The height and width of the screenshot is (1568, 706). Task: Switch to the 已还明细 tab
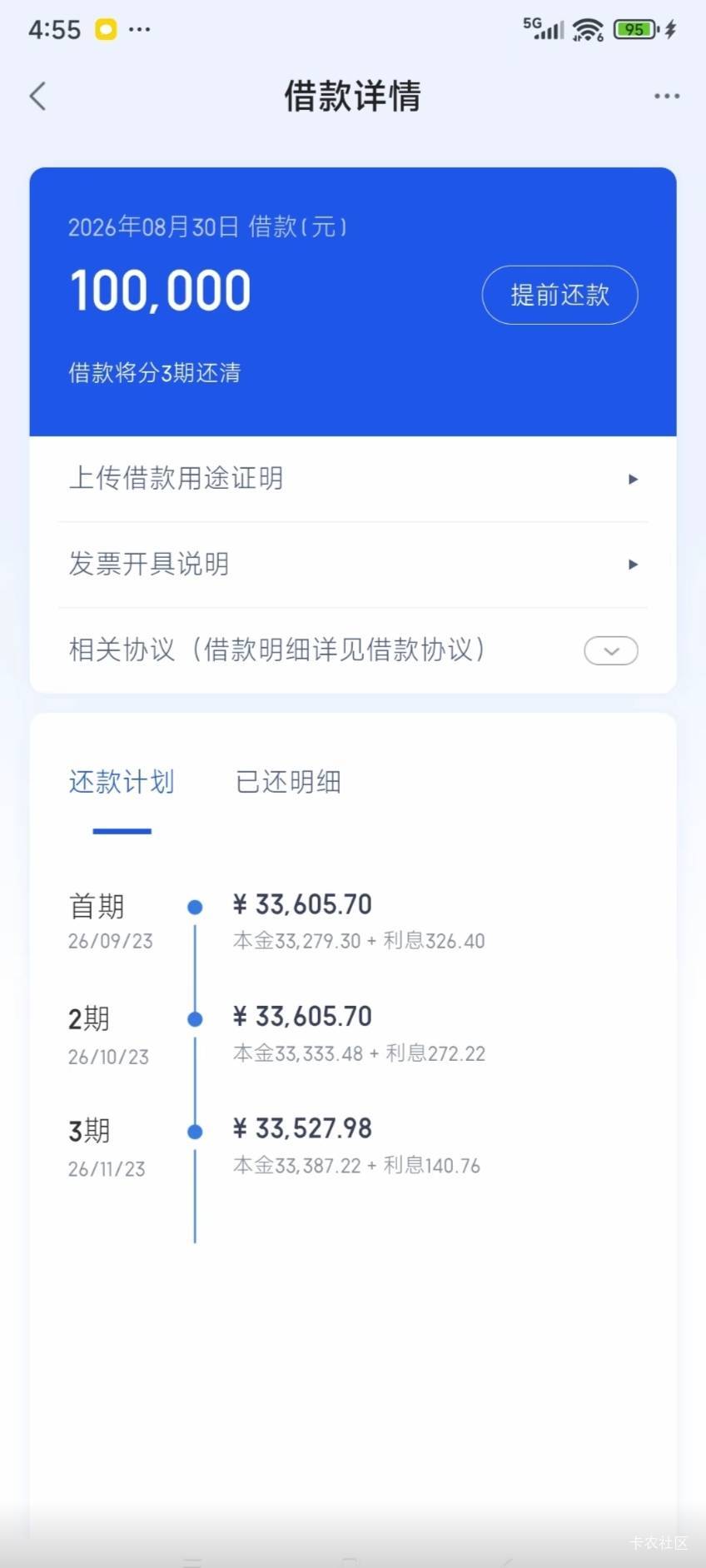288,782
